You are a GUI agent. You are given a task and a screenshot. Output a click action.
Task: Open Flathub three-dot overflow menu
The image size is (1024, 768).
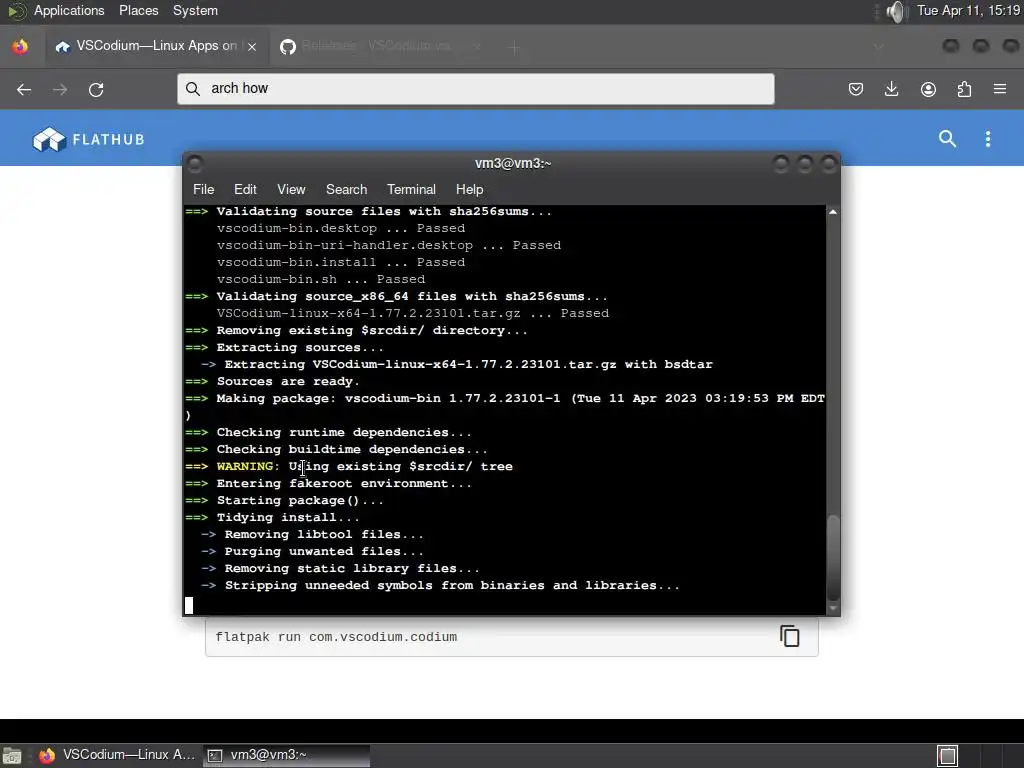[988, 138]
